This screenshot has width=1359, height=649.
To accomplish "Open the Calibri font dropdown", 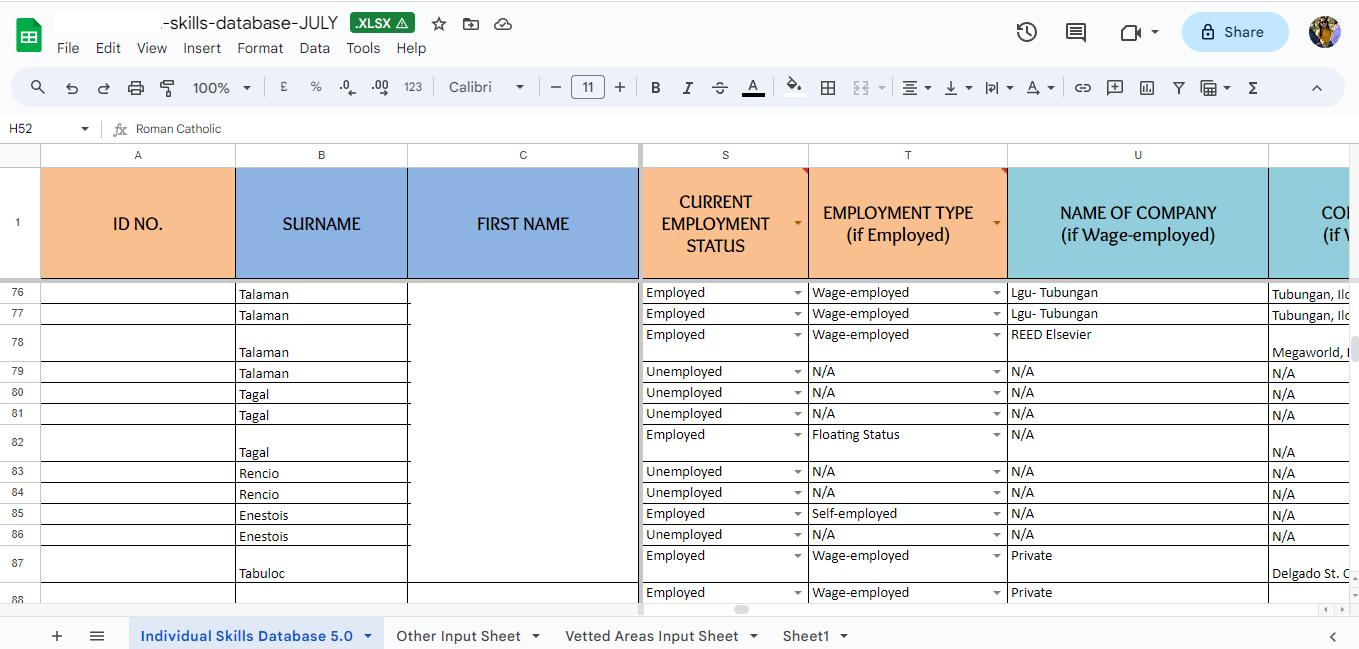I will click(x=486, y=88).
